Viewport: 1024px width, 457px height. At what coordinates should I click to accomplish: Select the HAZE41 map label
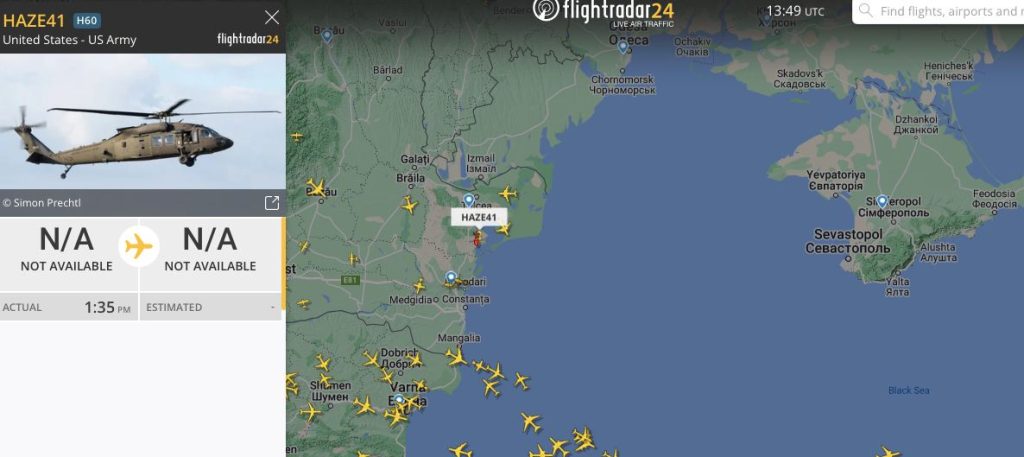(x=479, y=217)
